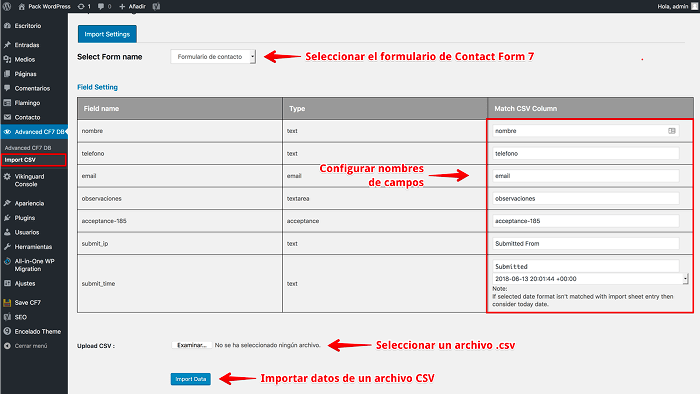Click the SEO plugin icon in admin bar
The height and width of the screenshot is (394, 700).
(156, 6)
